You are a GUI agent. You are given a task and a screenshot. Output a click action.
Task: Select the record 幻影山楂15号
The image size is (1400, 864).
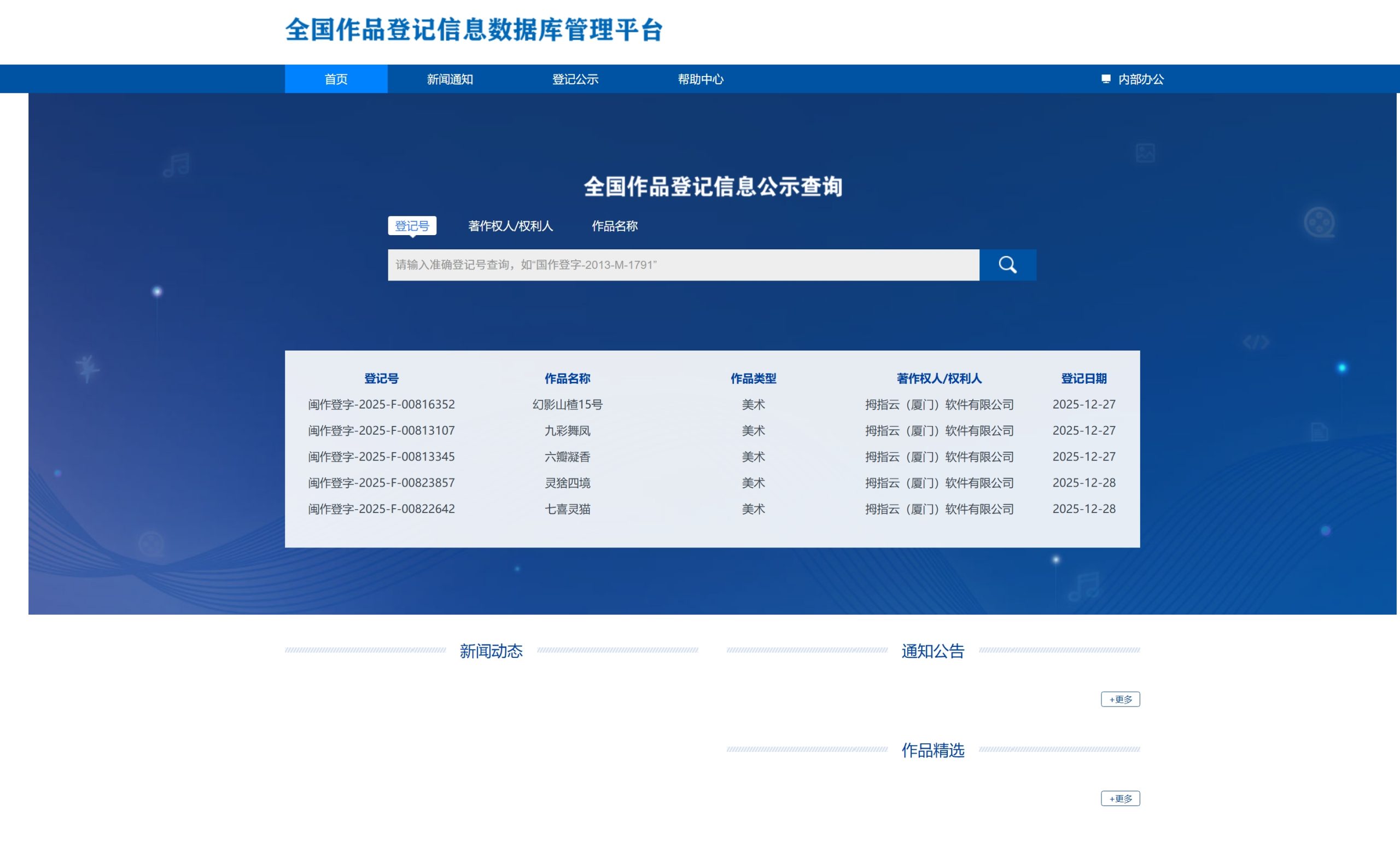coord(567,404)
